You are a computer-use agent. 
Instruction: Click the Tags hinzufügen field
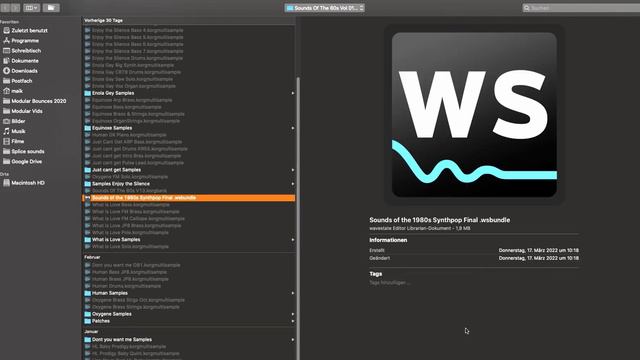[x=390, y=282]
